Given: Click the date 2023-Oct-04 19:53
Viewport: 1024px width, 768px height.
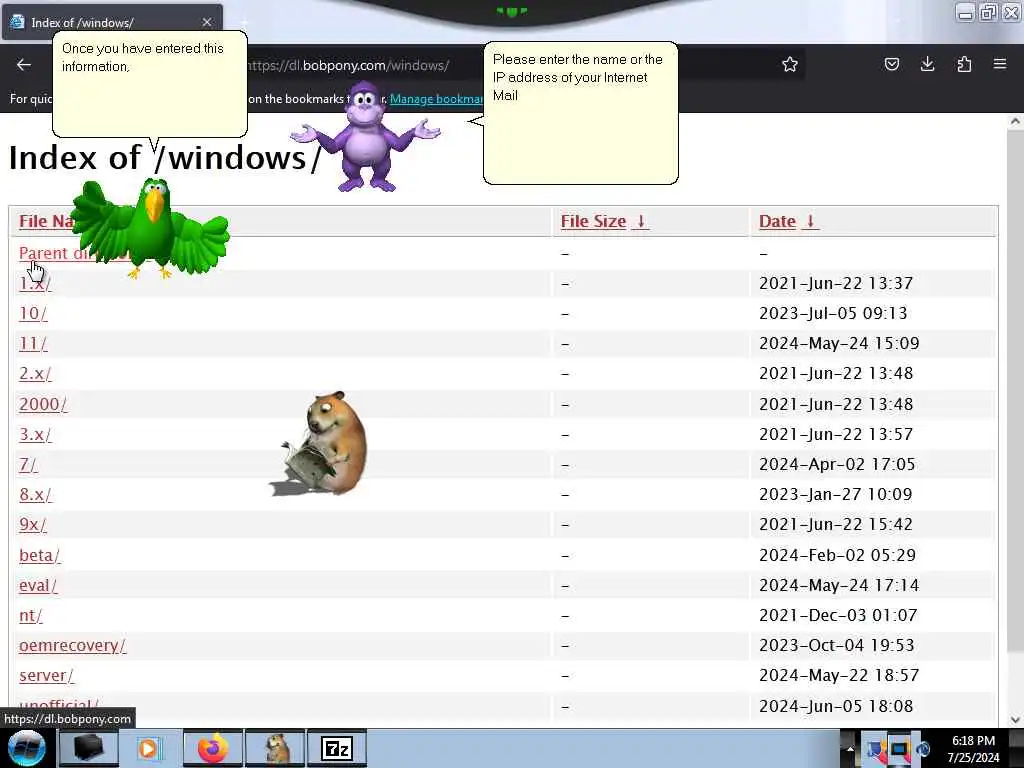Looking at the screenshot, I should [837, 645].
